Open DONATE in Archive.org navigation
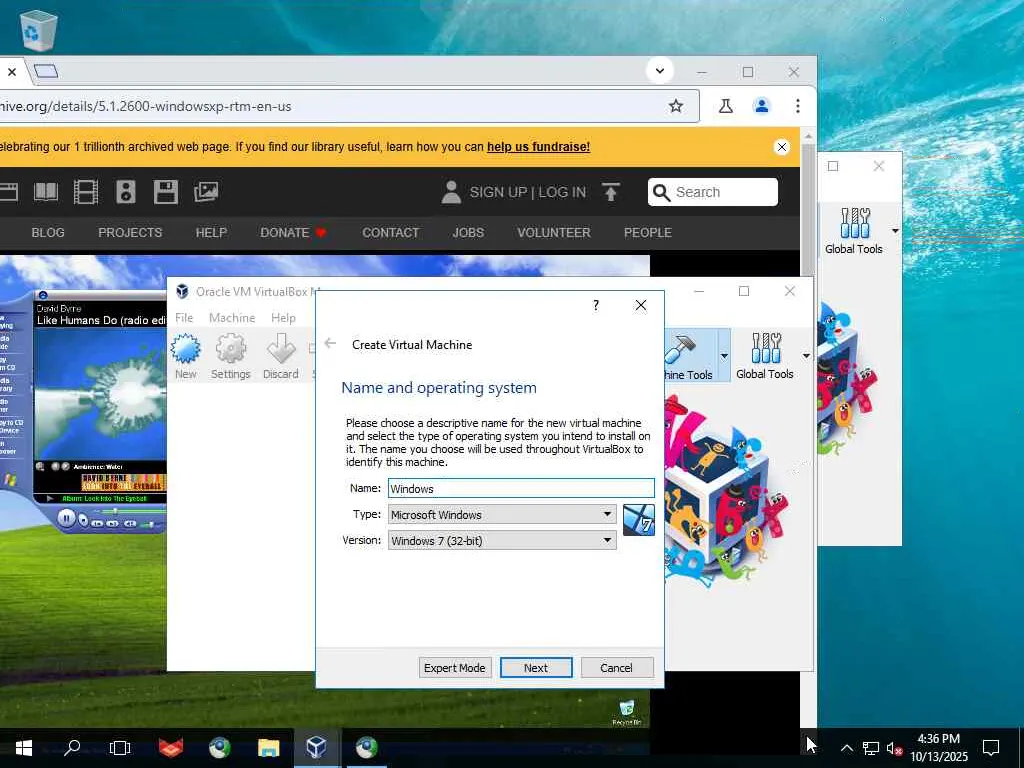Viewport: 1024px width, 768px height. (293, 232)
